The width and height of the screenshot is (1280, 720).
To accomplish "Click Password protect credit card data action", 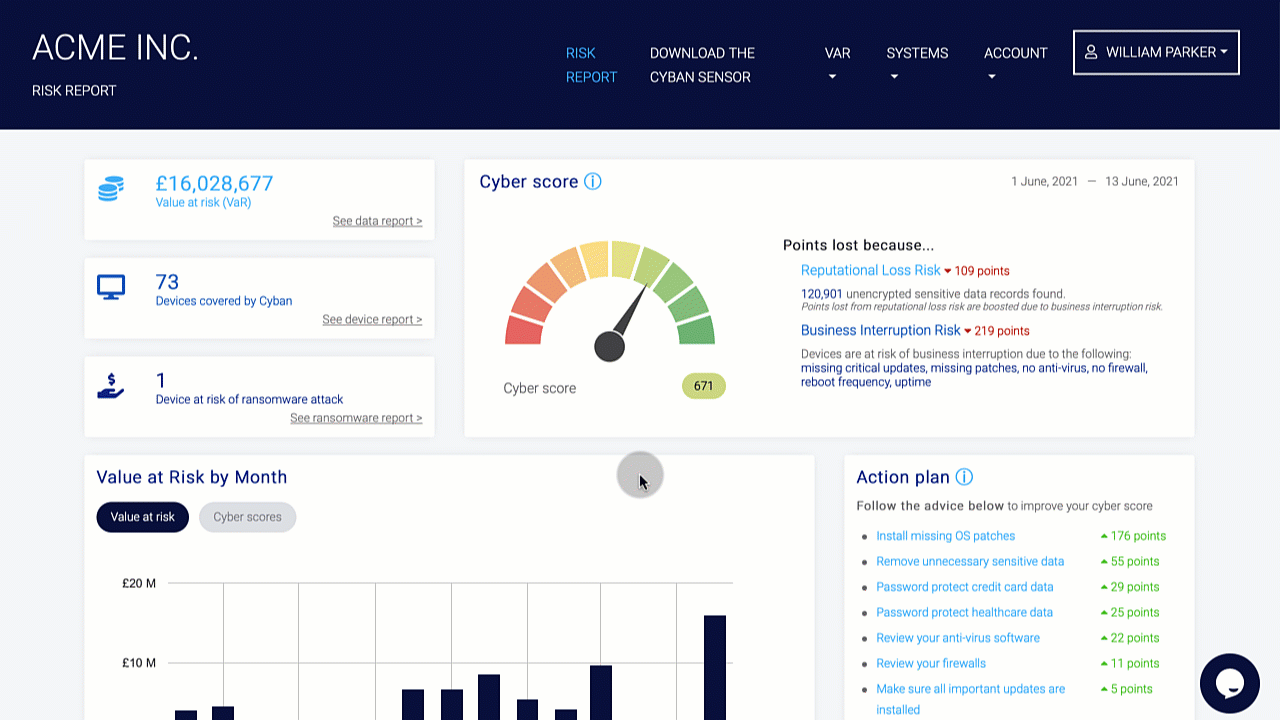I will [x=965, y=587].
